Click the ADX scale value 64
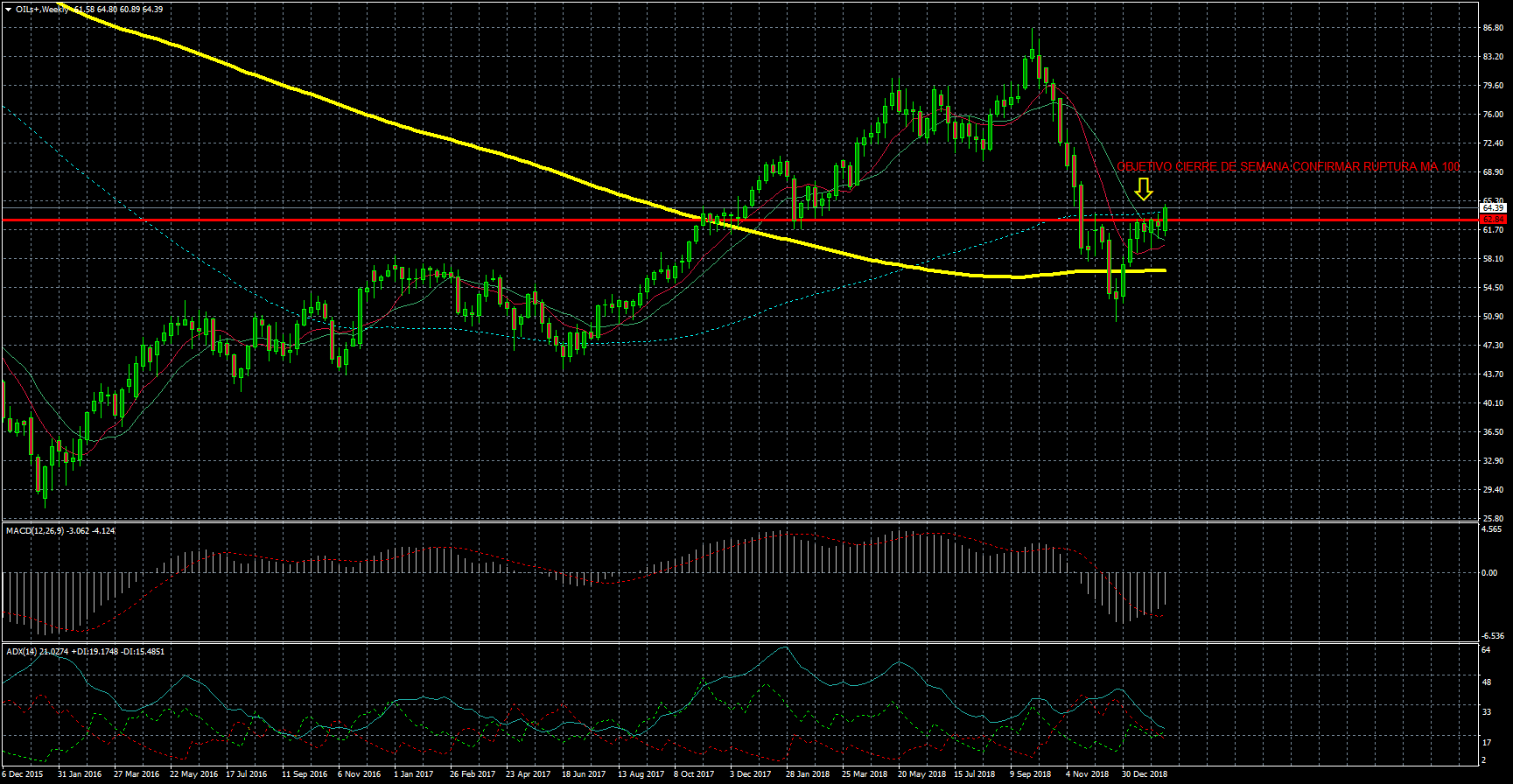Screen dimensions: 1513x784 [1486, 650]
